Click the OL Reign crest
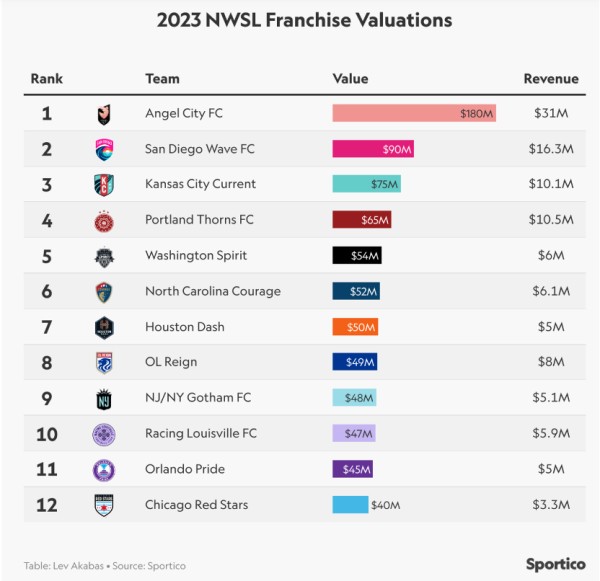 [104, 363]
